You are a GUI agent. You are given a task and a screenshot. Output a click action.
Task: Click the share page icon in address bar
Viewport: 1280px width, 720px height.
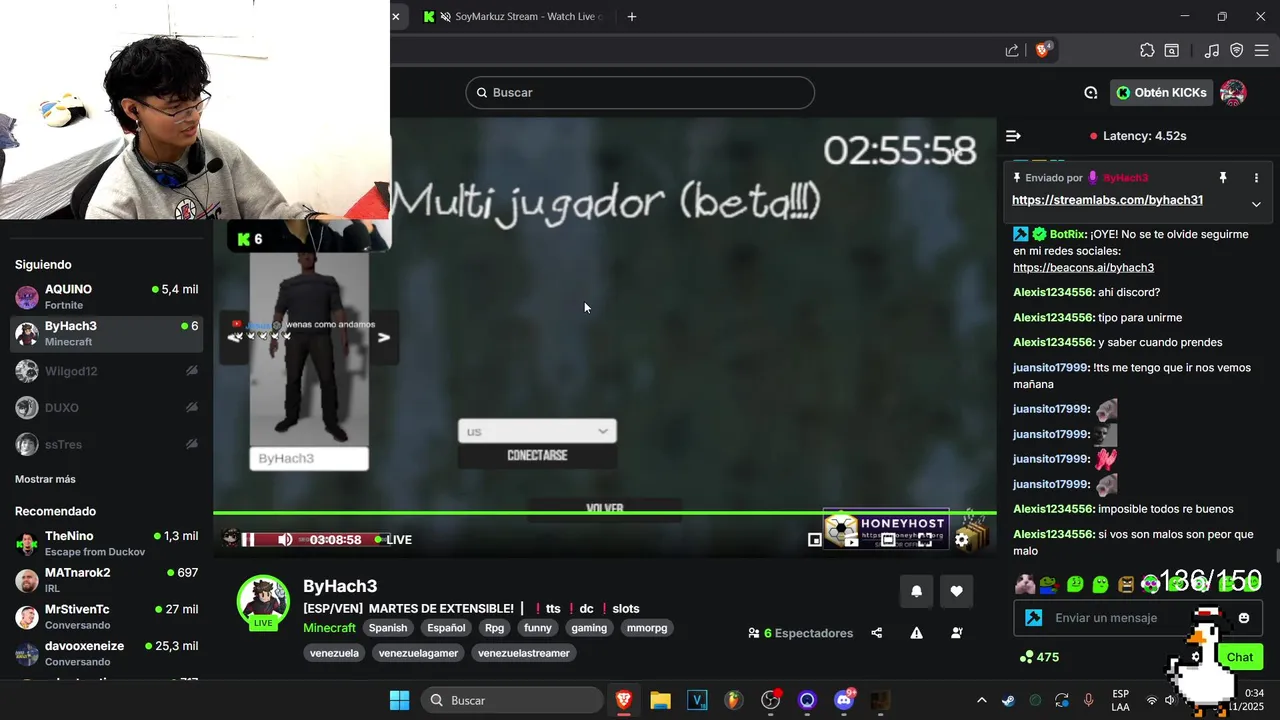pyautogui.click(x=1012, y=50)
